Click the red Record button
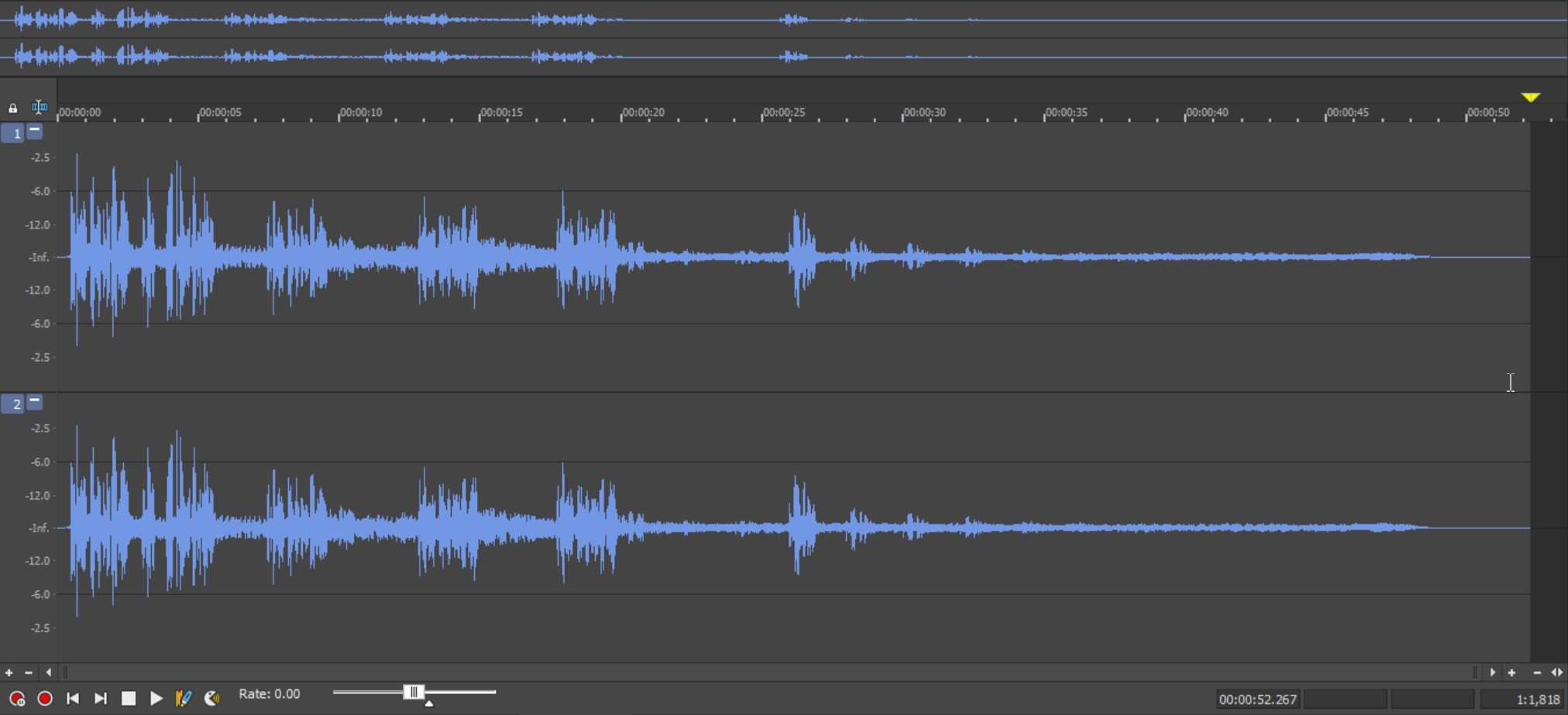The height and width of the screenshot is (715, 1568). point(45,699)
